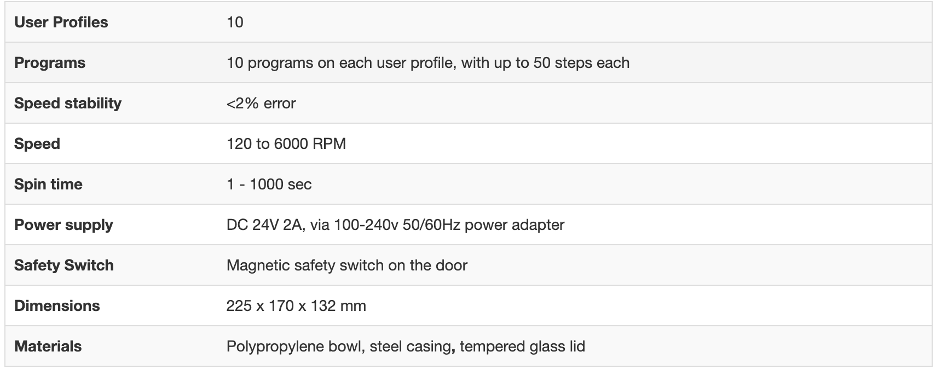Click the Programs row label

pyautogui.click(x=50, y=63)
